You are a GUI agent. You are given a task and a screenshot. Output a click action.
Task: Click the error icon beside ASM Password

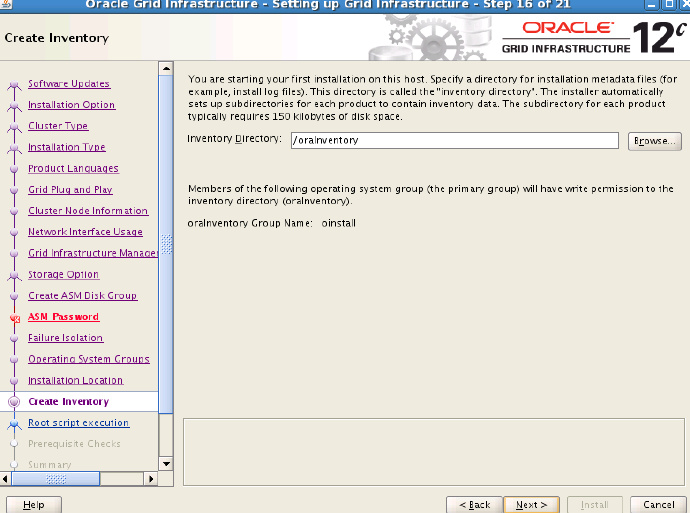[x=15, y=319]
